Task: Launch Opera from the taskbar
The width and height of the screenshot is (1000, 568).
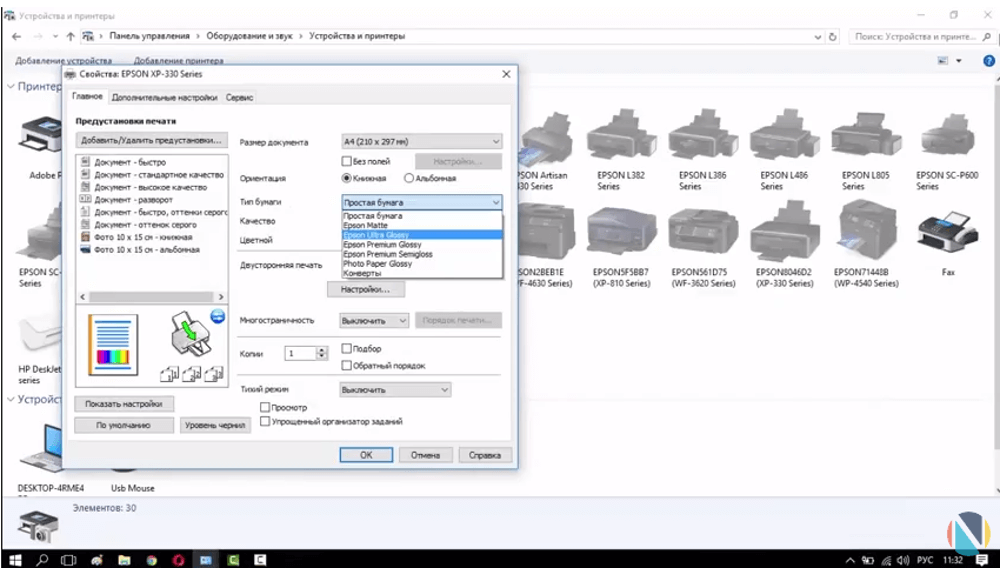Action: click(x=179, y=560)
